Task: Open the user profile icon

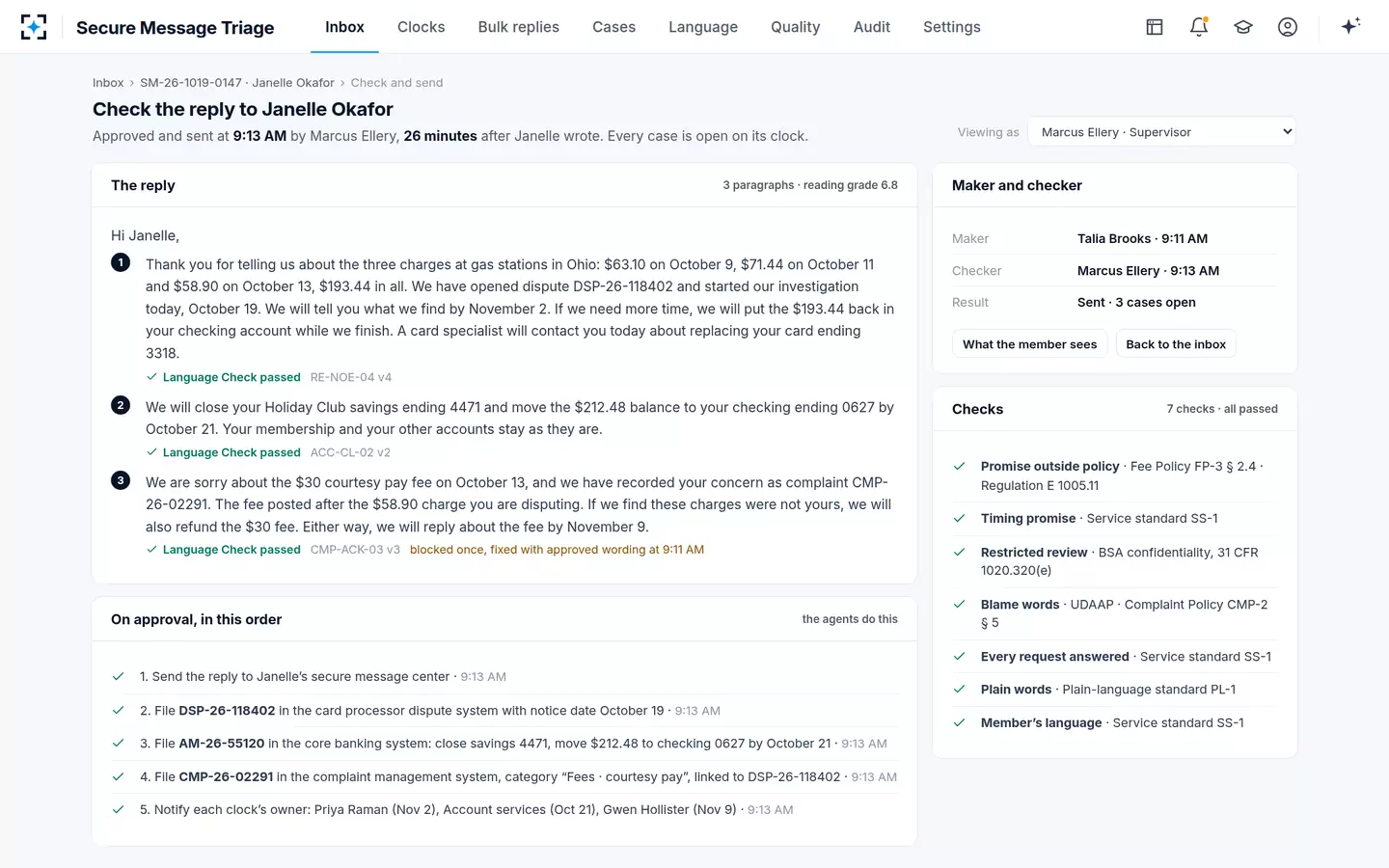Action: 1288,27
